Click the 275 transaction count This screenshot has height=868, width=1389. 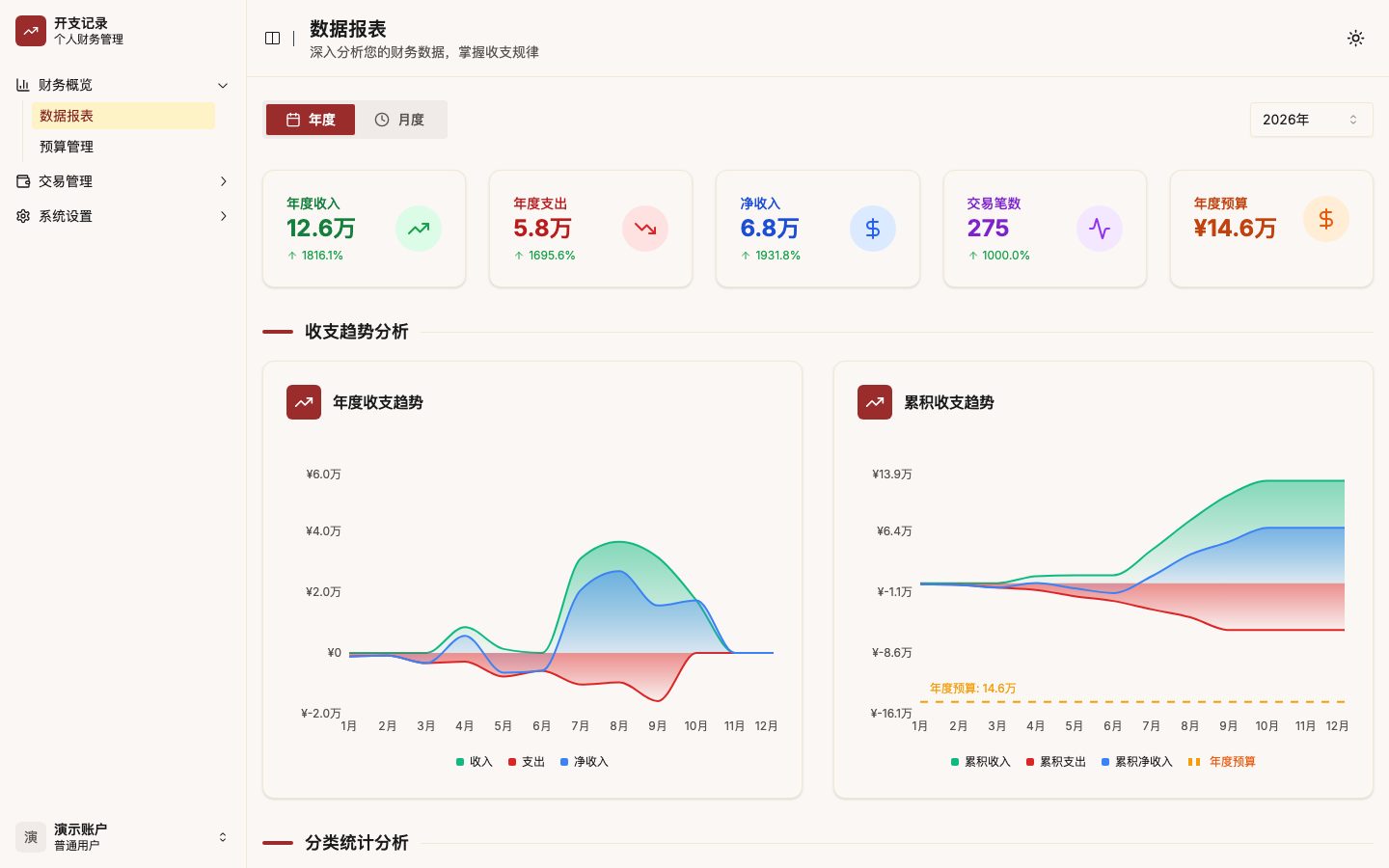[989, 229]
